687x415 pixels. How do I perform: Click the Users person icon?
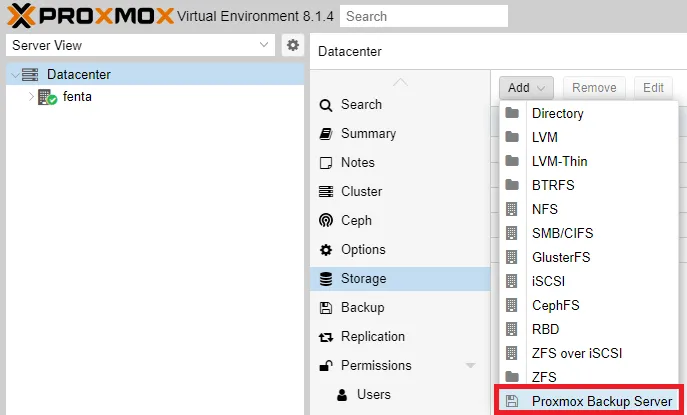click(342, 395)
